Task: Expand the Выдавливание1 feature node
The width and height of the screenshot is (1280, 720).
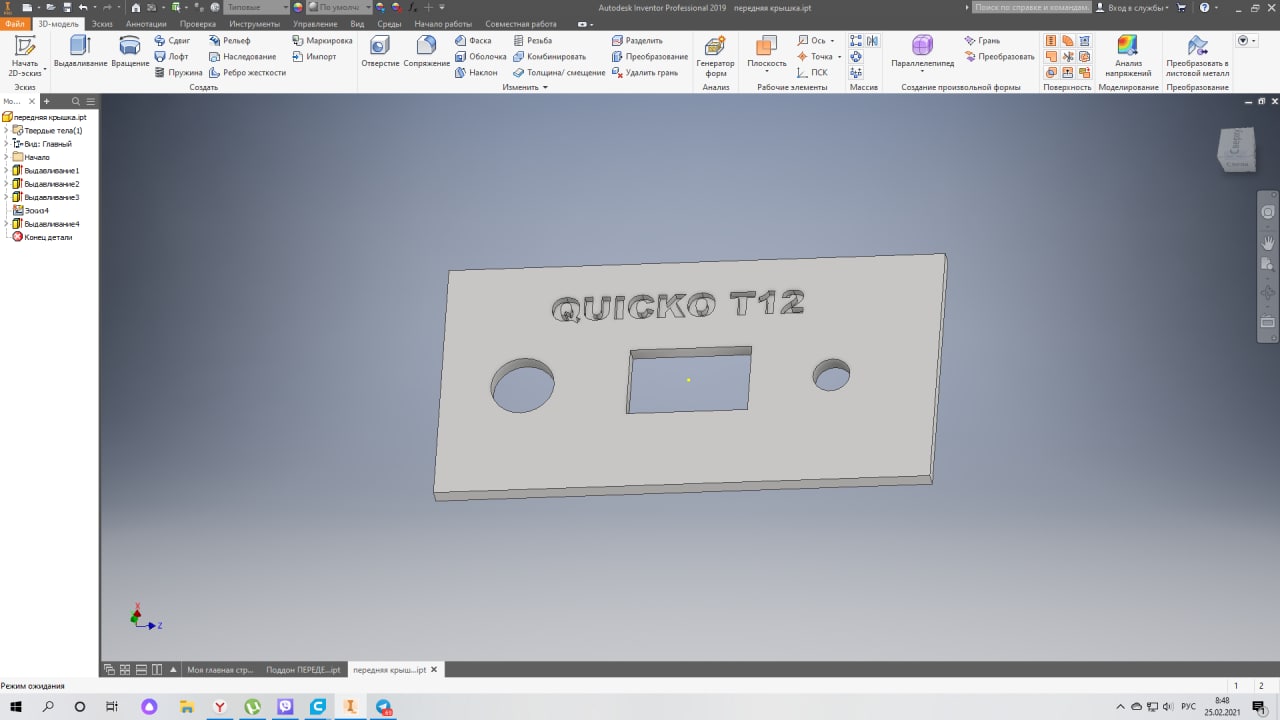Action: pyautogui.click(x=6, y=171)
